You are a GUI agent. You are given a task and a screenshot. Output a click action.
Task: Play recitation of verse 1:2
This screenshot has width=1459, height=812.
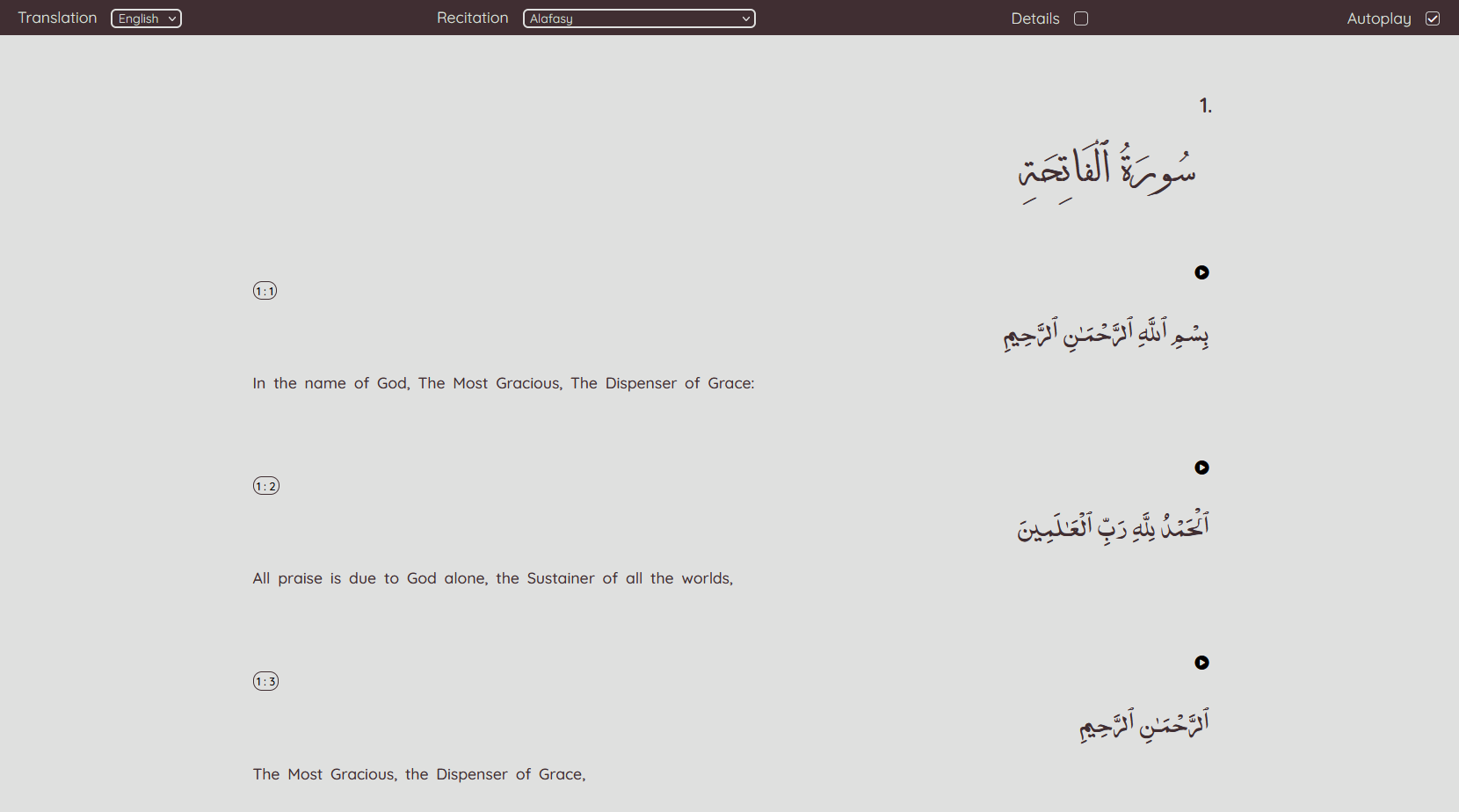coord(1201,468)
